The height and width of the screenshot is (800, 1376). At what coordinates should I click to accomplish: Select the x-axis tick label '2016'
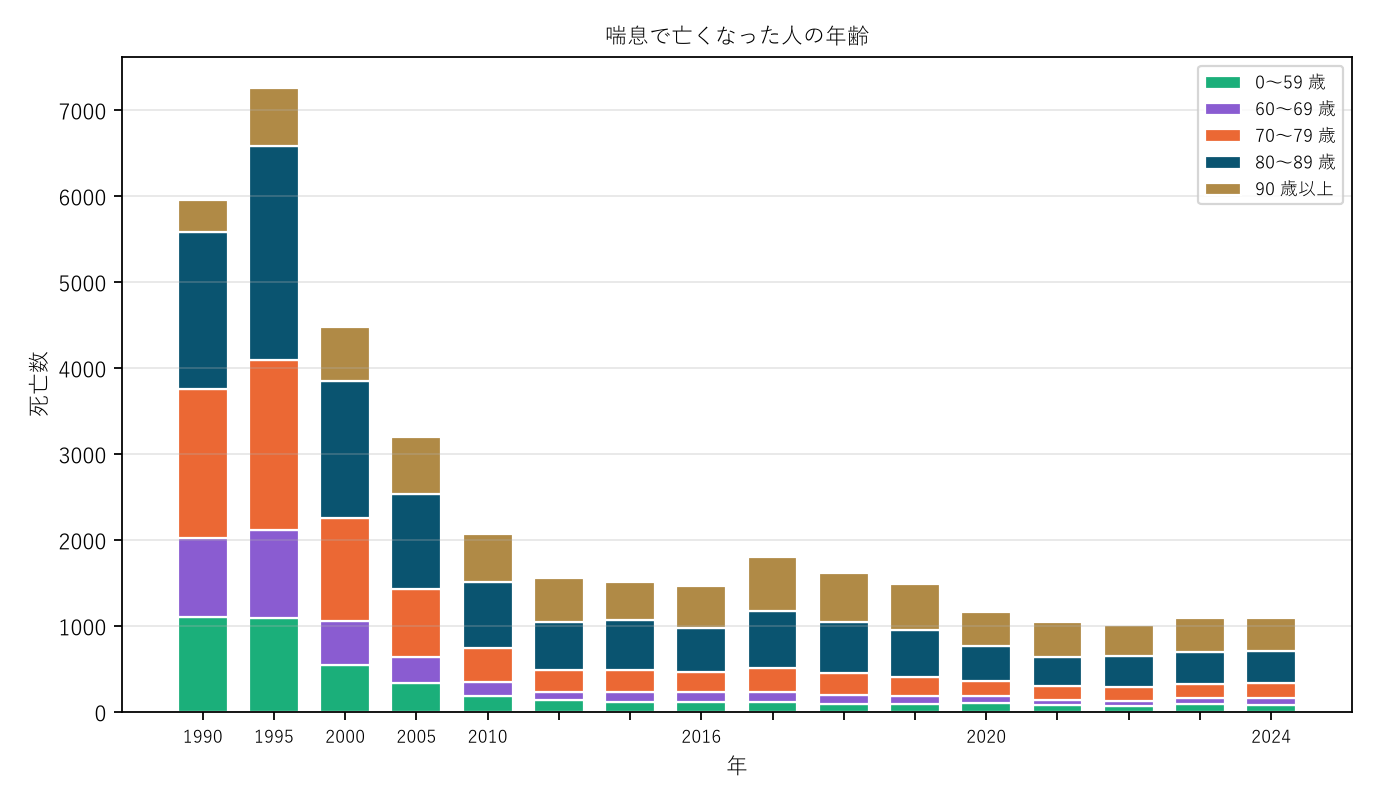coord(701,738)
